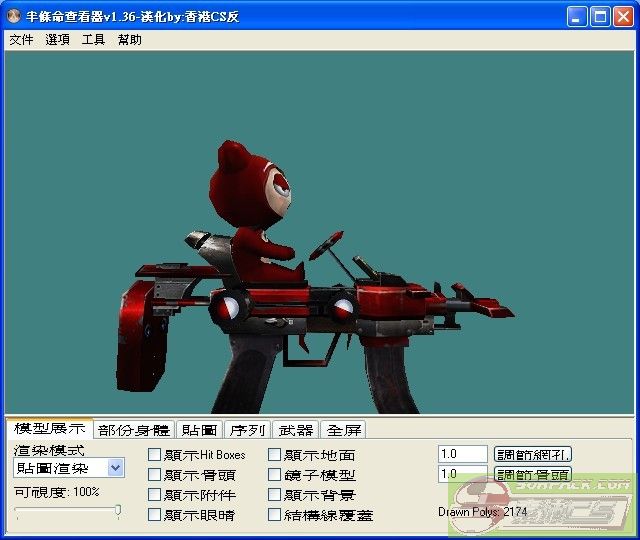
Task: Enable the 鏡子模型 checkbox
Action: coord(275,475)
